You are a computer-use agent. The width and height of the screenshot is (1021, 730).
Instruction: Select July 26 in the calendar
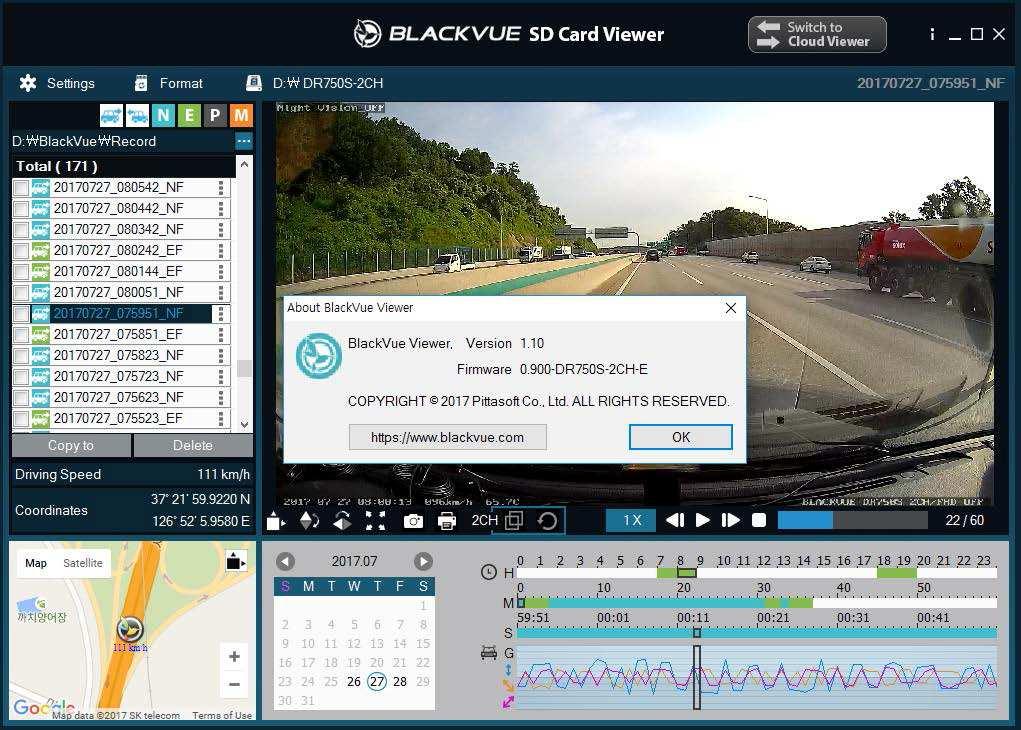(x=354, y=682)
